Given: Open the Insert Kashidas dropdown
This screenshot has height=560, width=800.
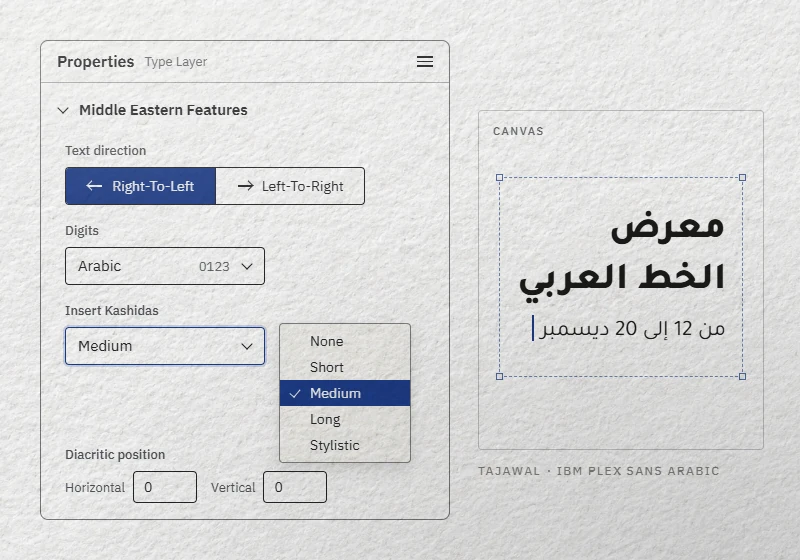Looking at the screenshot, I should (165, 346).
